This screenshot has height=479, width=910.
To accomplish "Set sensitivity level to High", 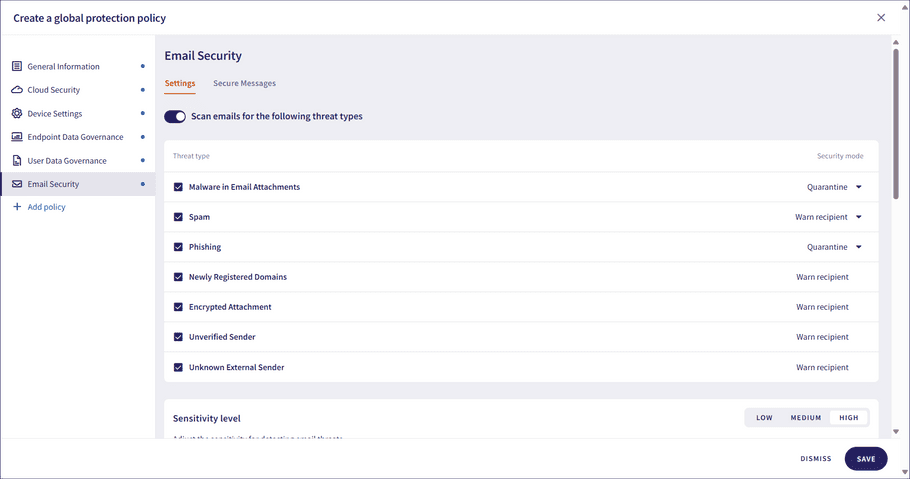I will pyautogui.click(x=848, y=417).
